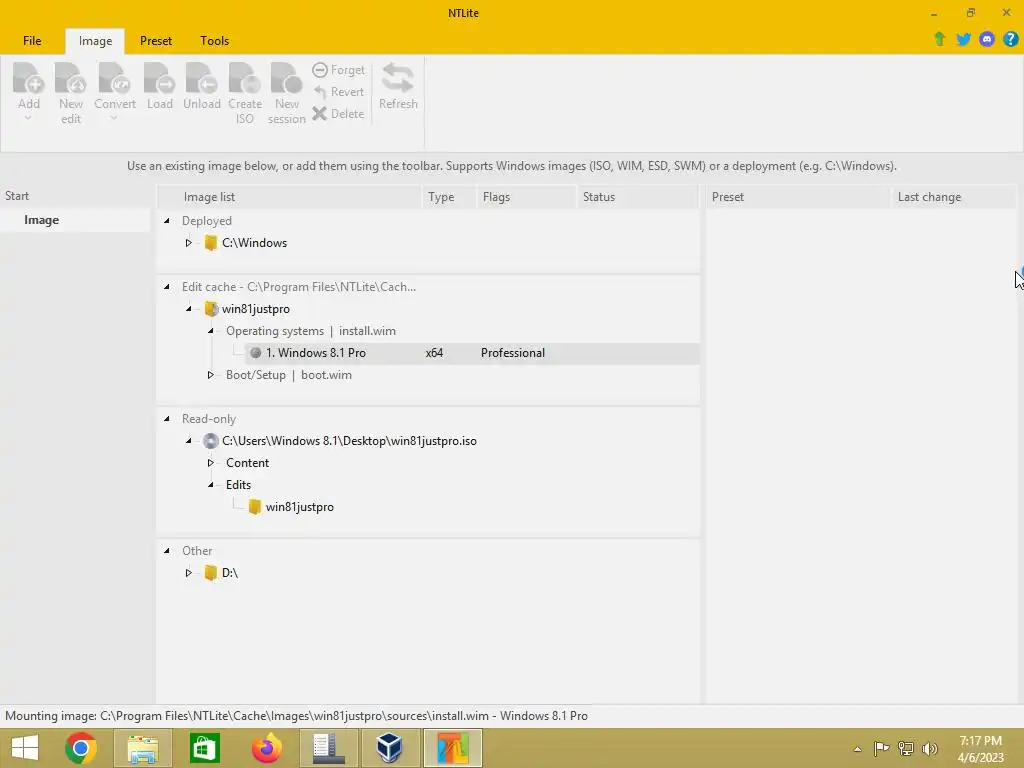Select the win81justpro.iso disc icon
1024x768 pixels.
[210, 441]
